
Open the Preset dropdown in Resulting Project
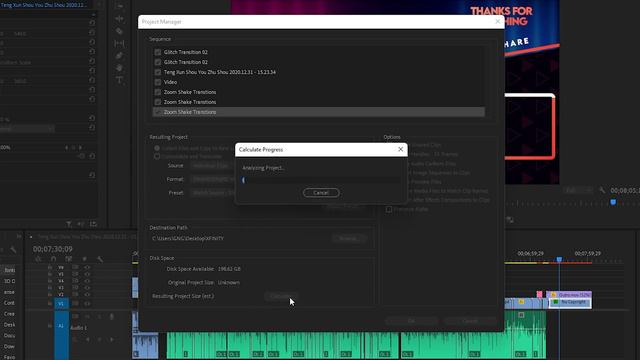point(212,193)
